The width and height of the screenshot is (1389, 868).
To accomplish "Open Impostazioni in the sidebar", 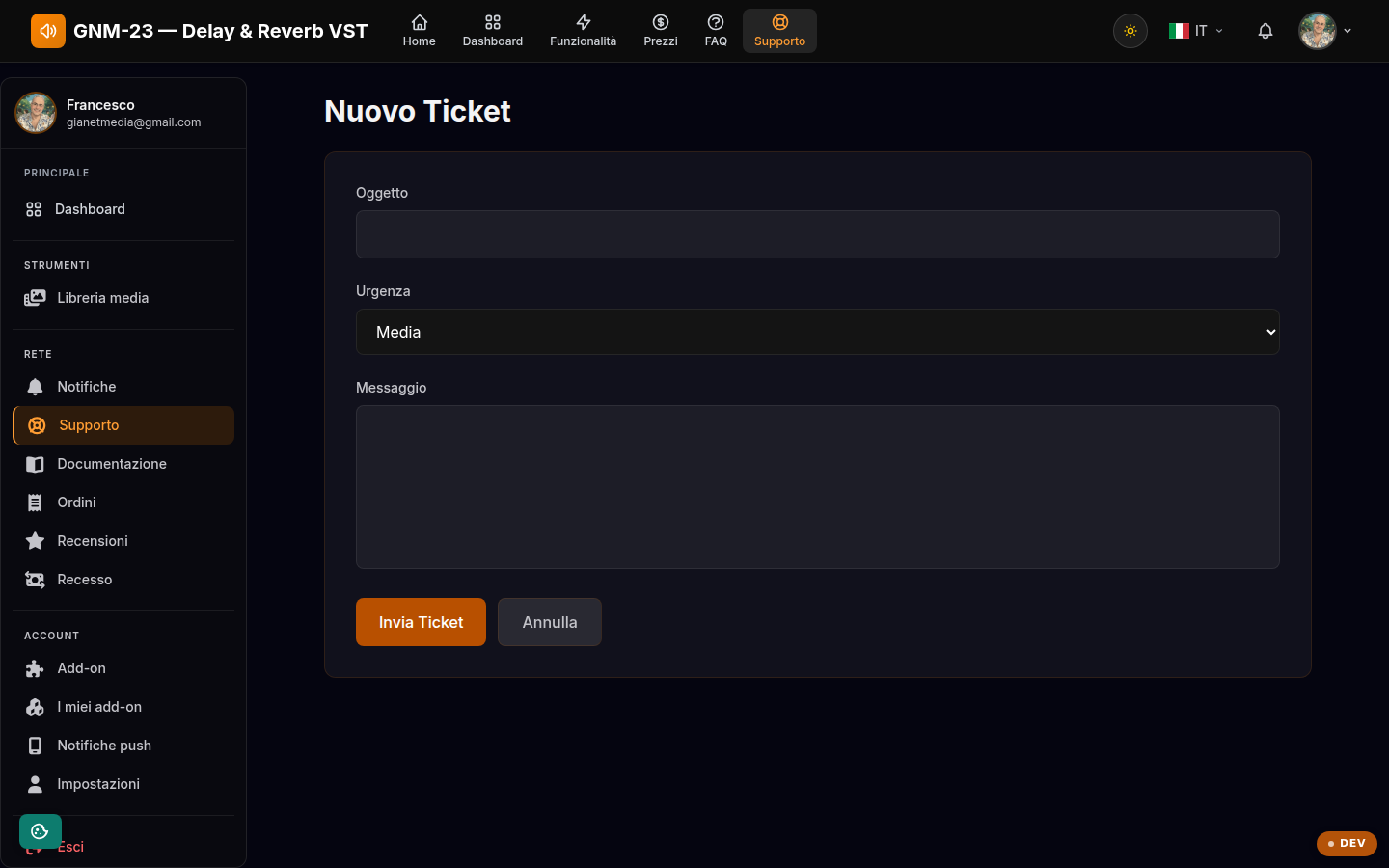I will coord(123,784).
